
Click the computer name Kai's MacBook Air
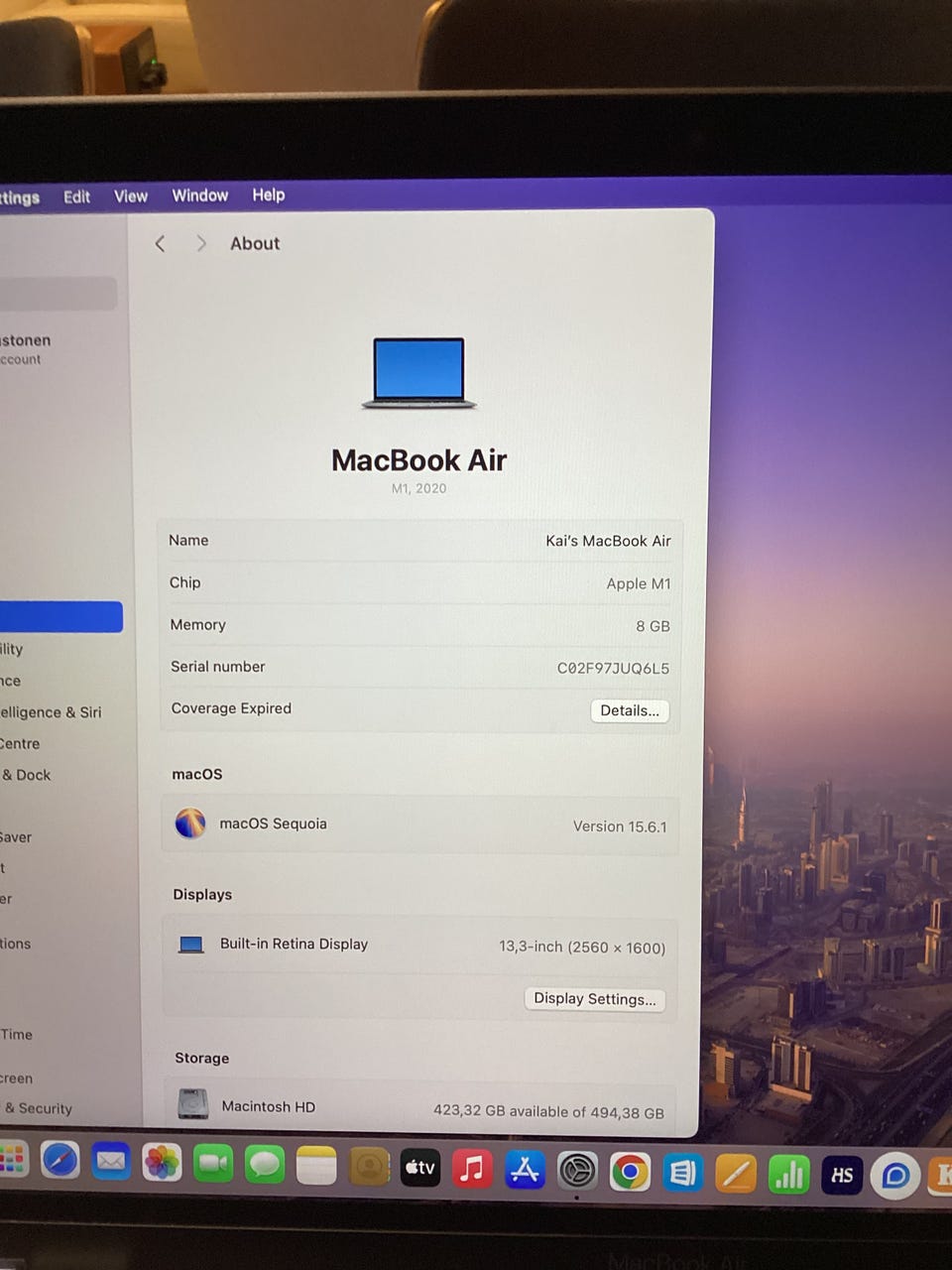608,541
